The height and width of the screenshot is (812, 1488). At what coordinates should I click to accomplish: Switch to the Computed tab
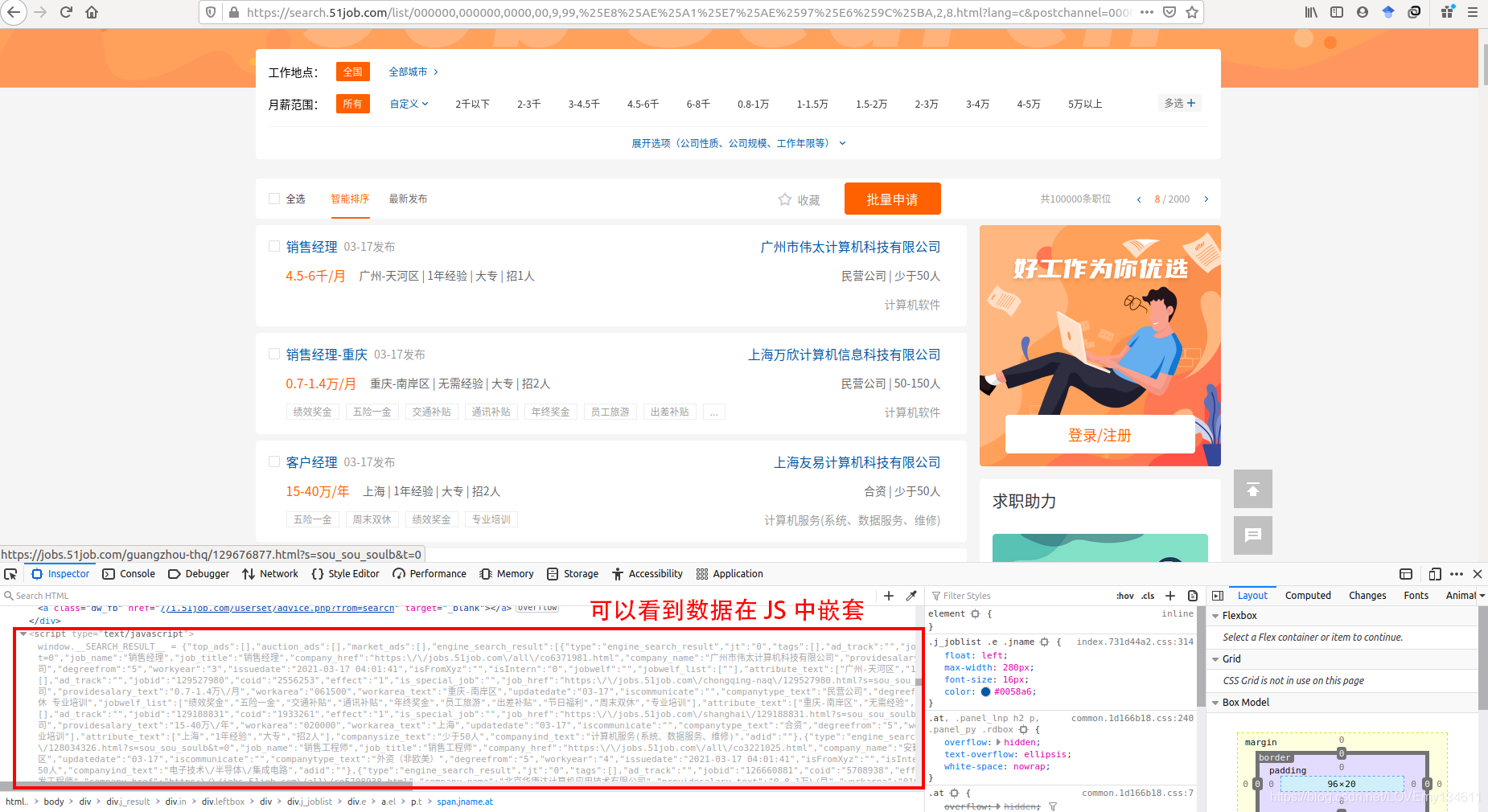click(1308, 595)
